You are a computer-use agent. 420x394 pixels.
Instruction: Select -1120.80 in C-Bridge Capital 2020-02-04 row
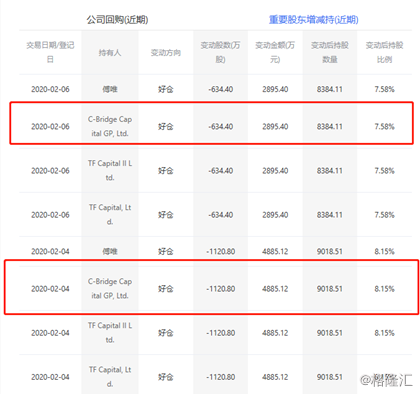click(x=220, y=289)
